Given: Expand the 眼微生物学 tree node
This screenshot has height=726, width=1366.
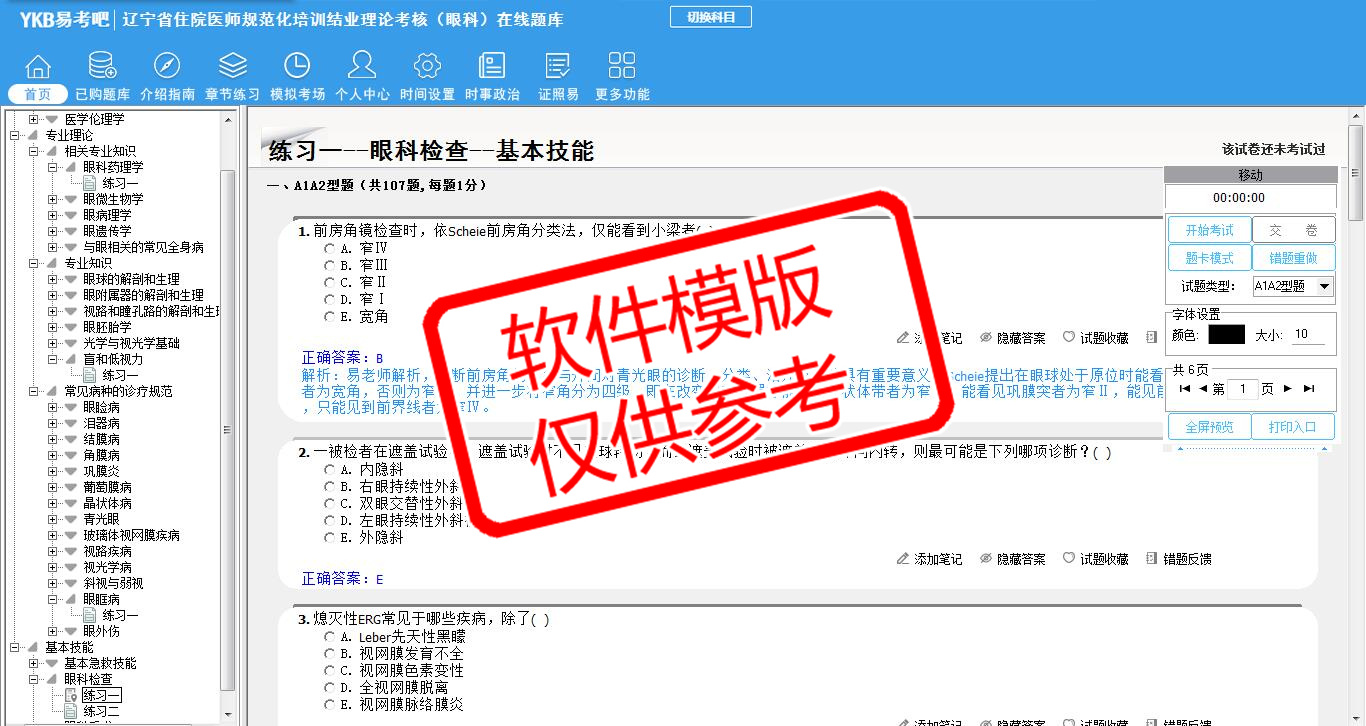Looking at the screenshot, I should [x=53, y=199].
